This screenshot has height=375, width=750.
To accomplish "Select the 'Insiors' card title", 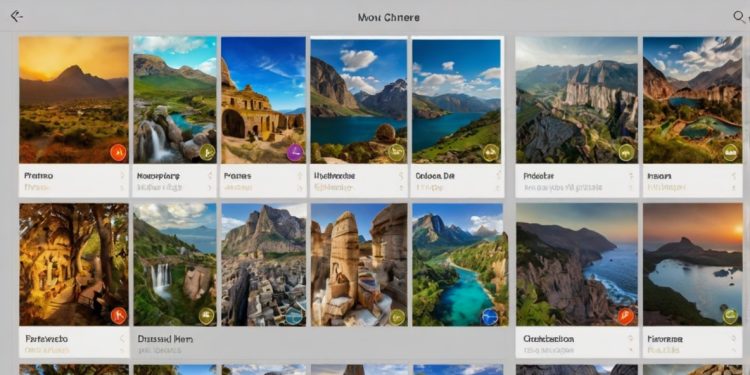I will pos(659,176).
